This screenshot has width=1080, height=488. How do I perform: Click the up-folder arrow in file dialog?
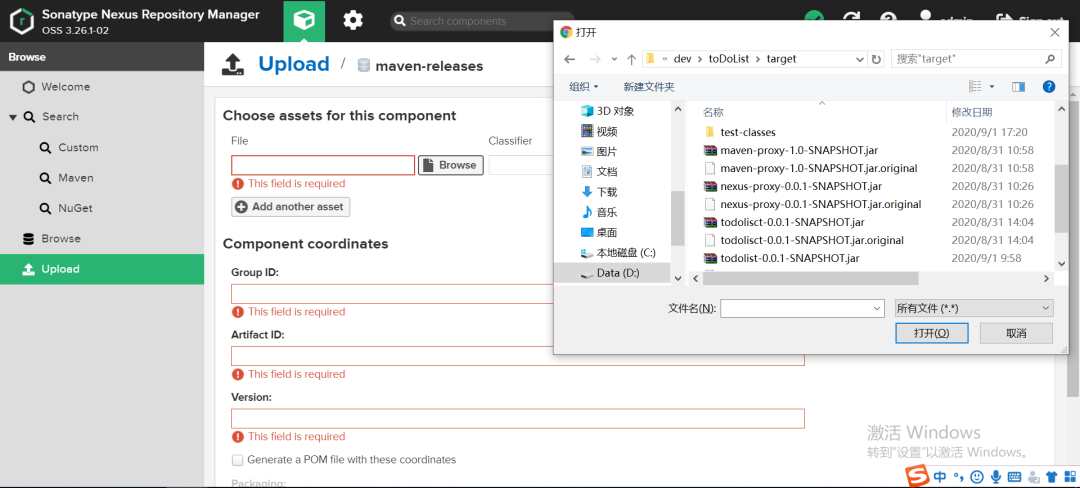[x=631, y=59]
